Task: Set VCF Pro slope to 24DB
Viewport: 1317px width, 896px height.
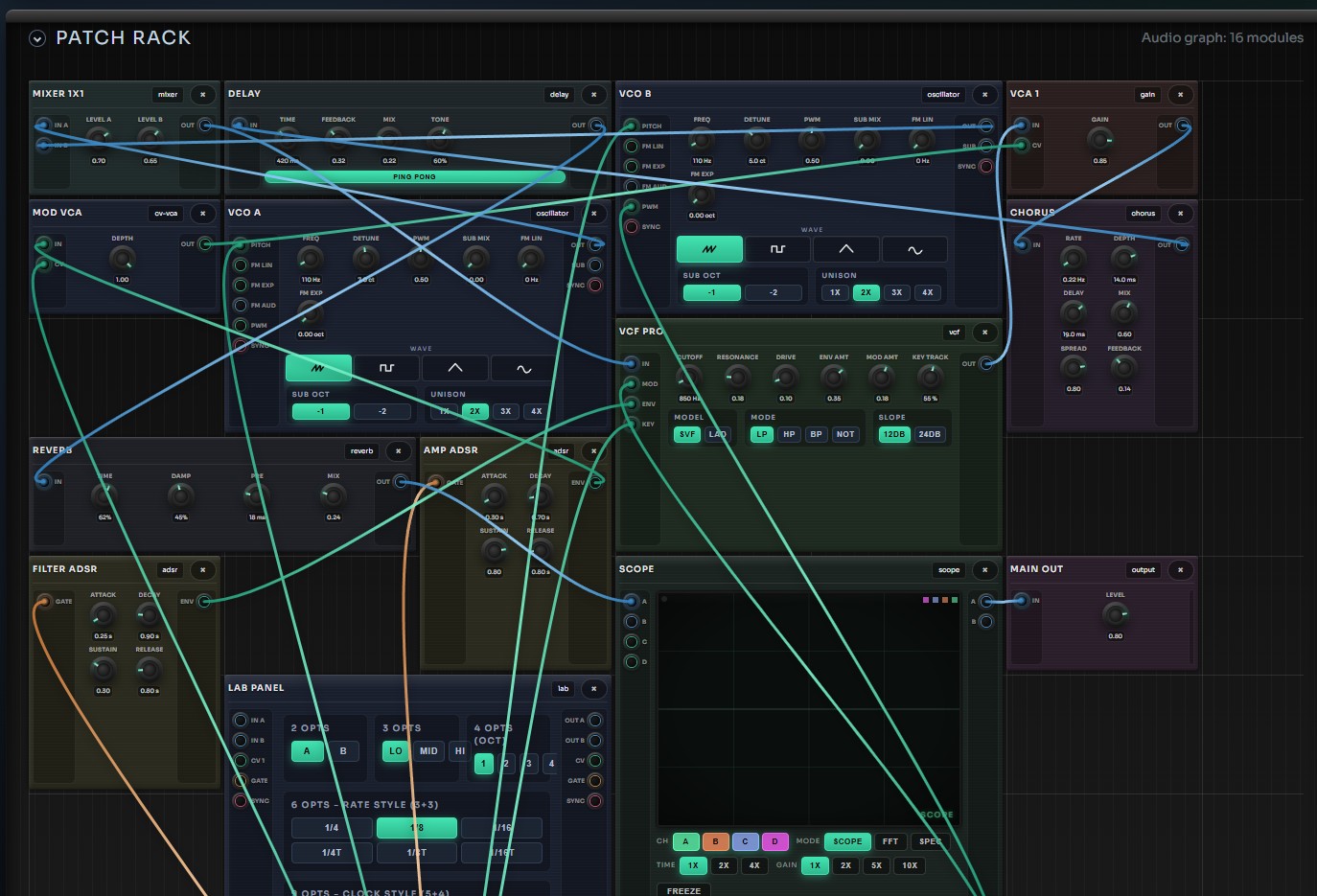Action: tap(929, 434)
